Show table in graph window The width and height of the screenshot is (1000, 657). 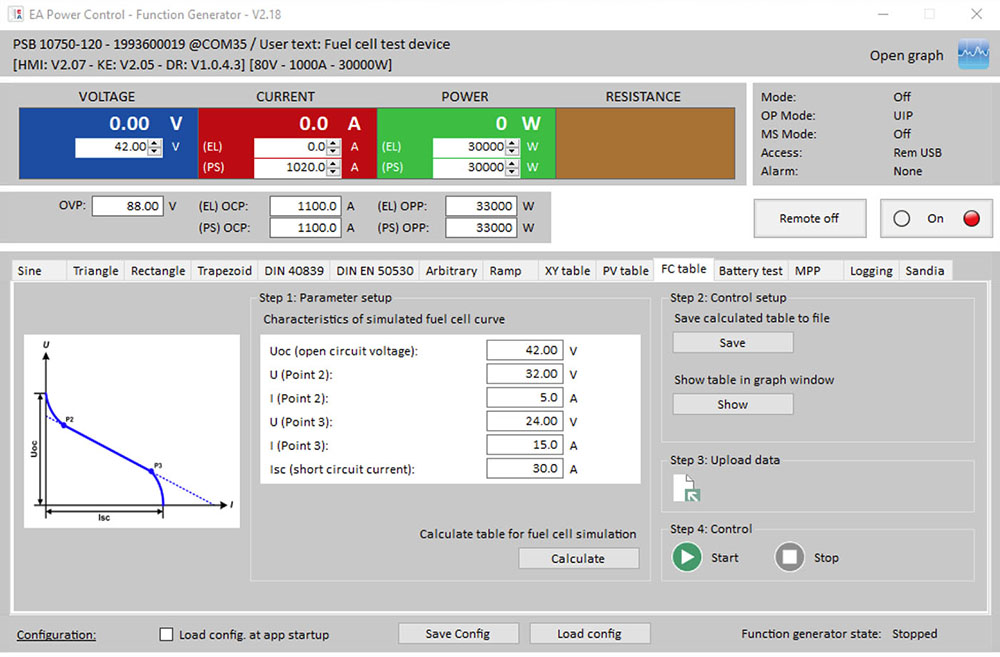(732, 404)
